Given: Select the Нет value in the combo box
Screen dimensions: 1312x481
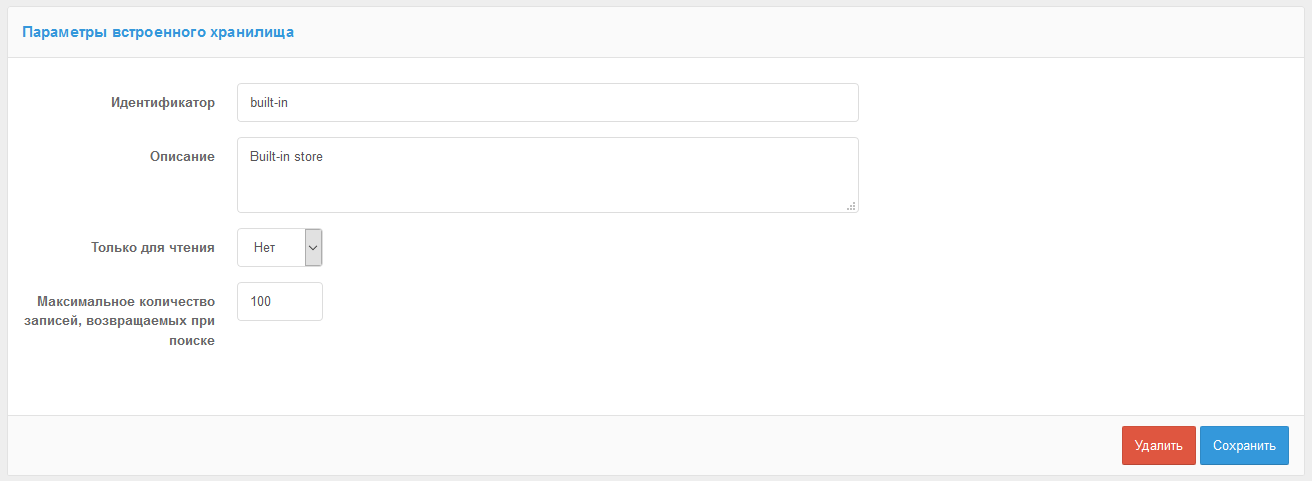Looking at the screenshot, I should pos(265,247).
